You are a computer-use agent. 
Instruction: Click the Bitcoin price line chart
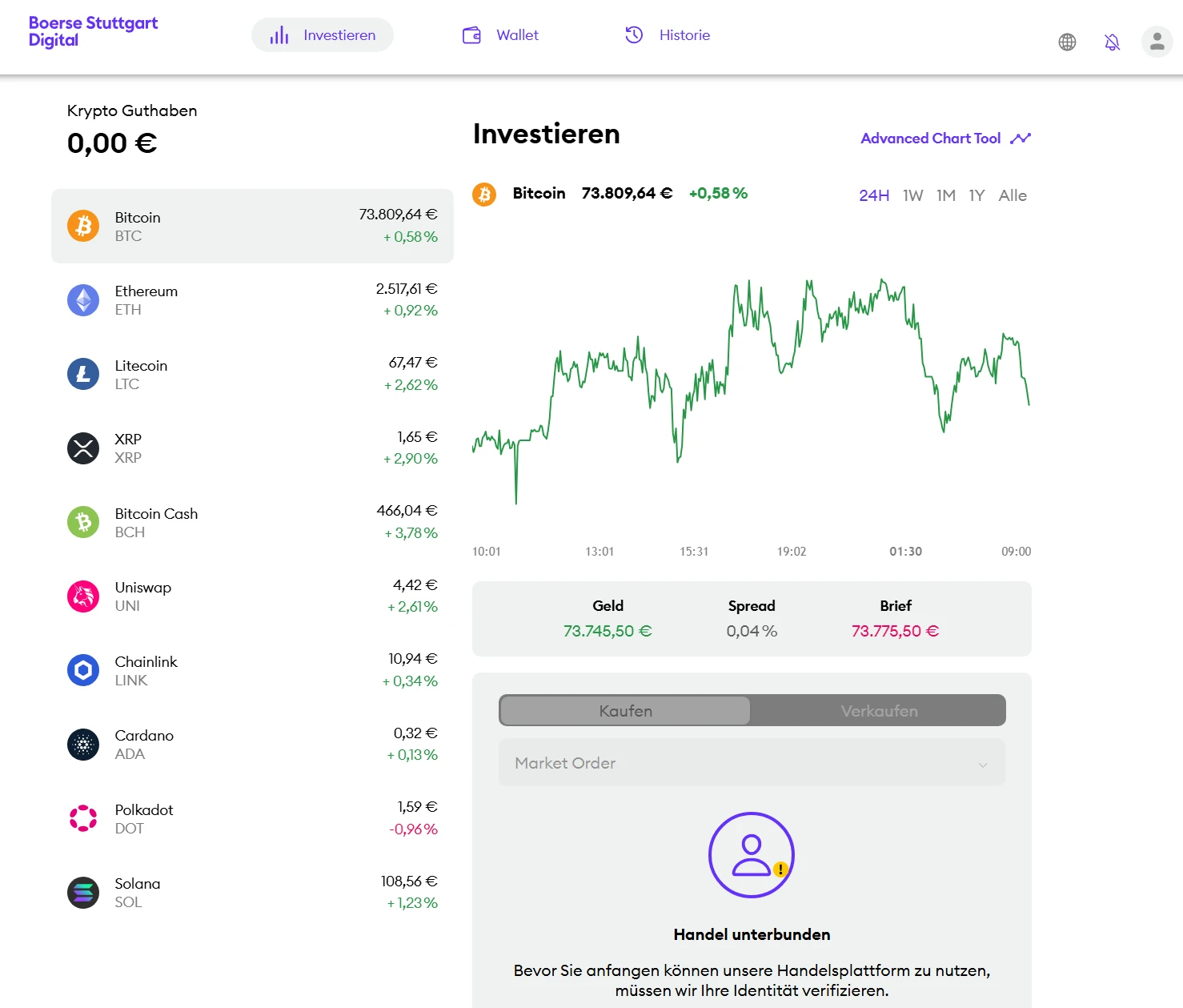751,392
